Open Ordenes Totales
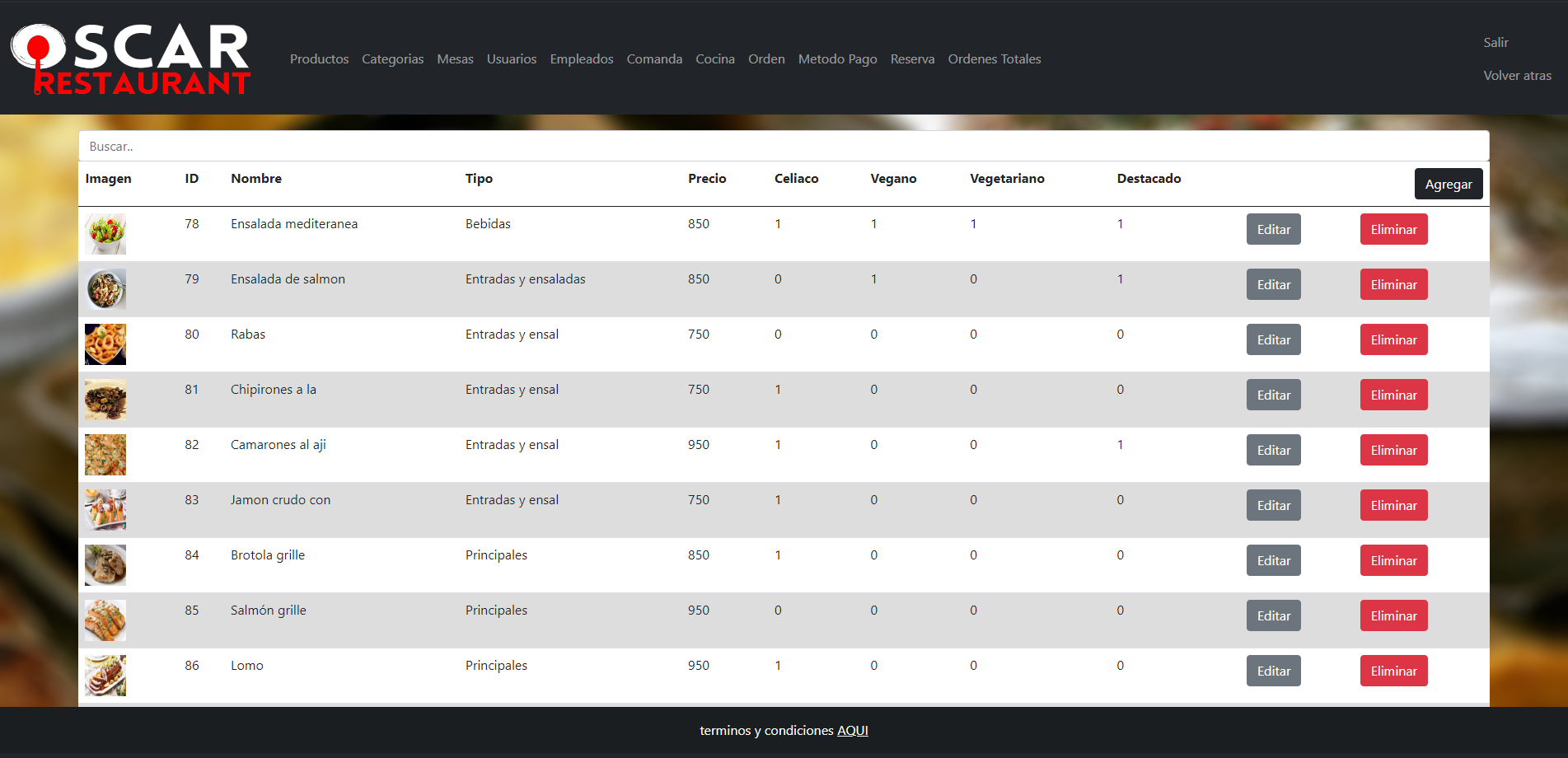The width and height of the screenshot is (1568, 758). [995, 59]
